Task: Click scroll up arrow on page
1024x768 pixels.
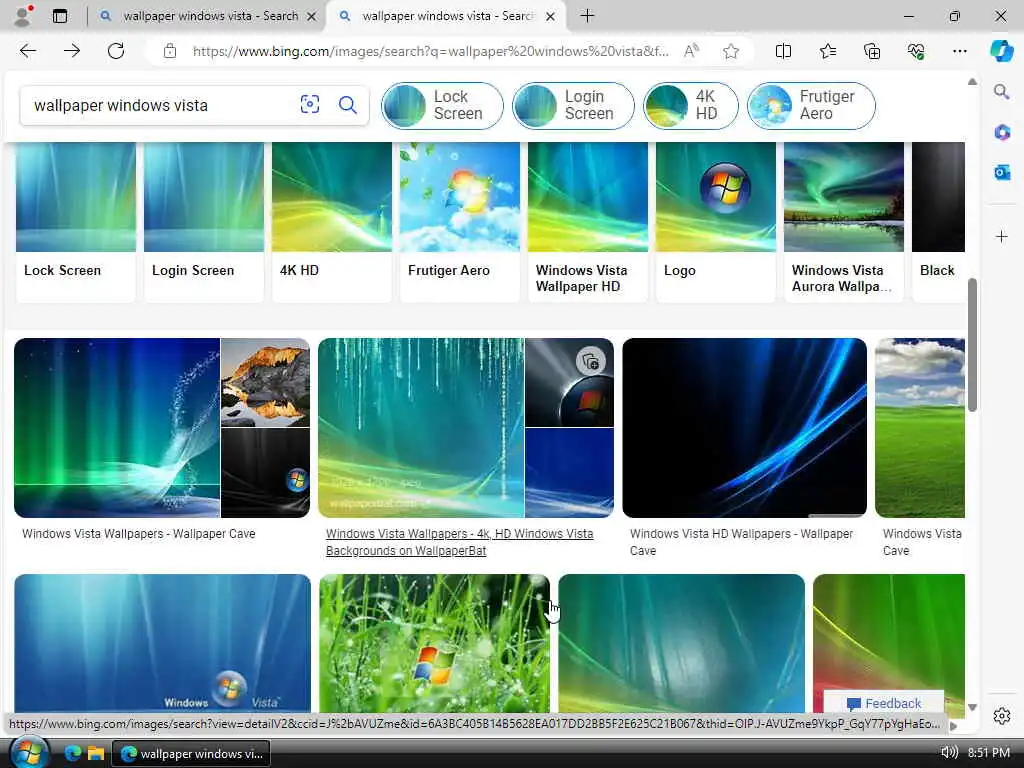Action: tap(972, 82)
